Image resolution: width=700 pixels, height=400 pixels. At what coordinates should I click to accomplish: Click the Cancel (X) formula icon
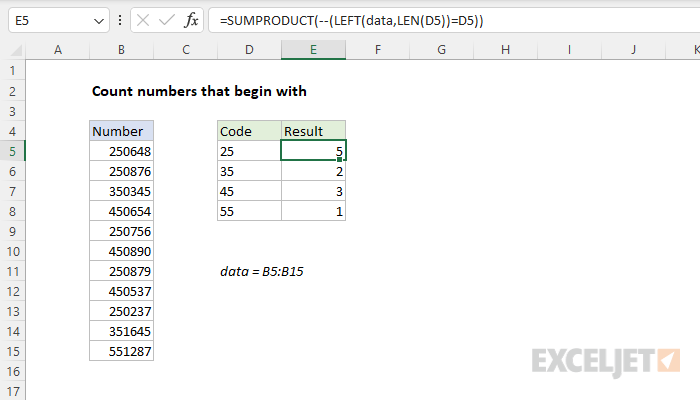click(x=143, y=21)
